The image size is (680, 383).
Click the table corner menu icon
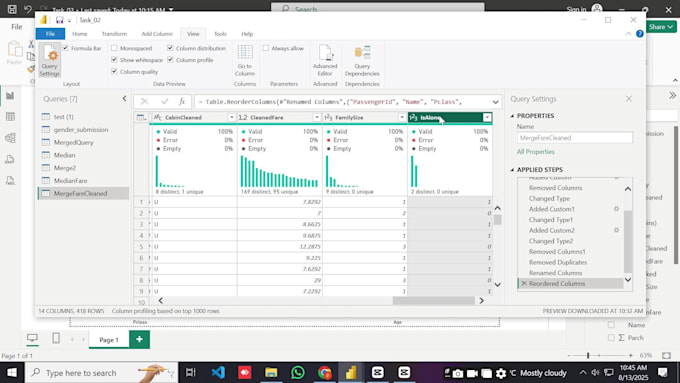141,118
